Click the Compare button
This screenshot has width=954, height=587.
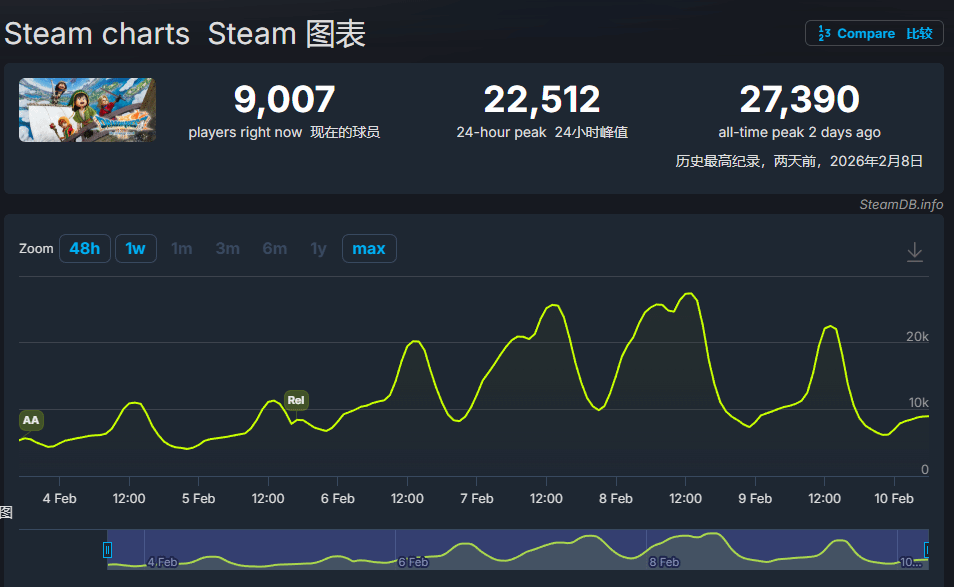(874, 33)
